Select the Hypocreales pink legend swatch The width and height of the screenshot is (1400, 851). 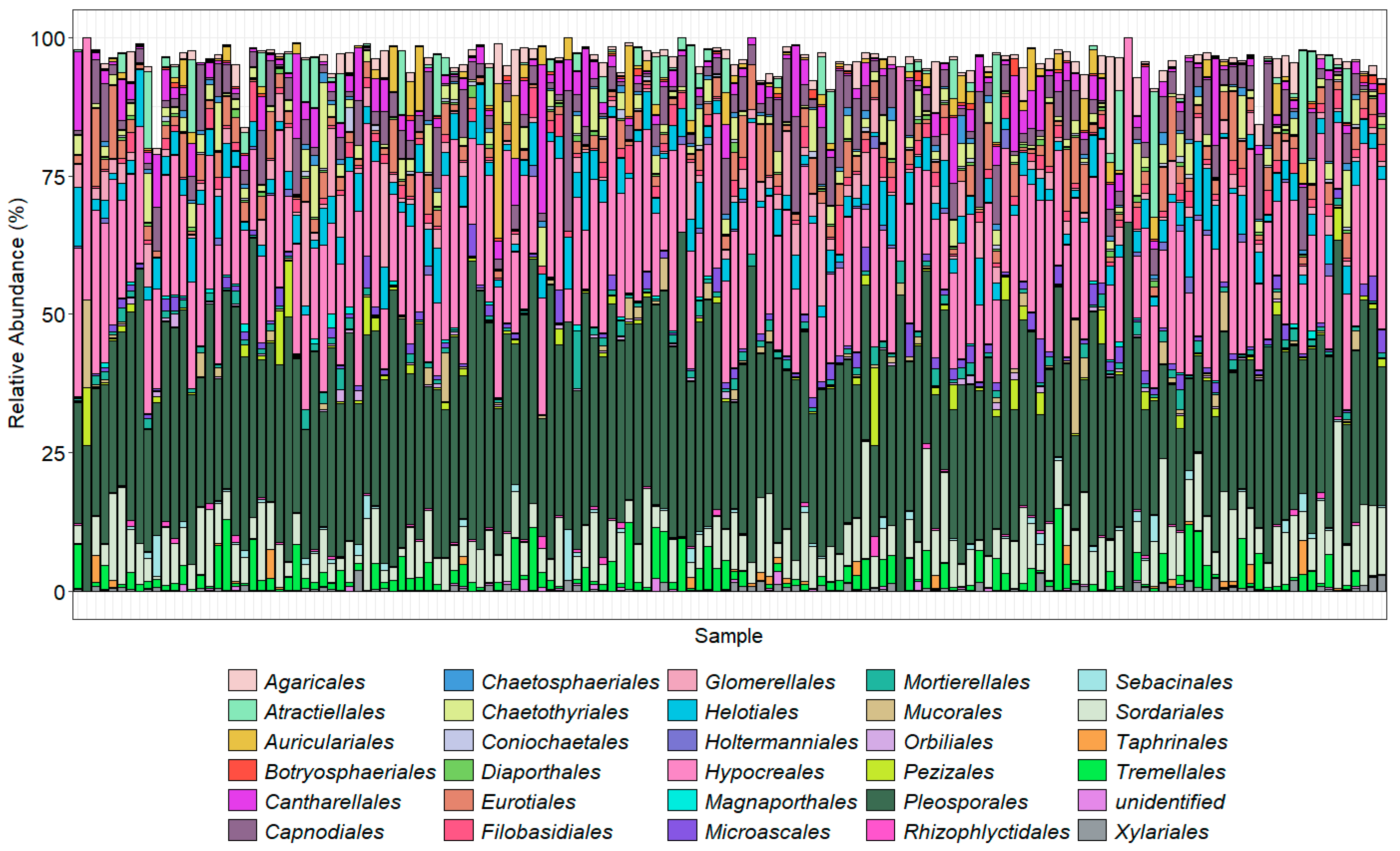tap(682, 770)
